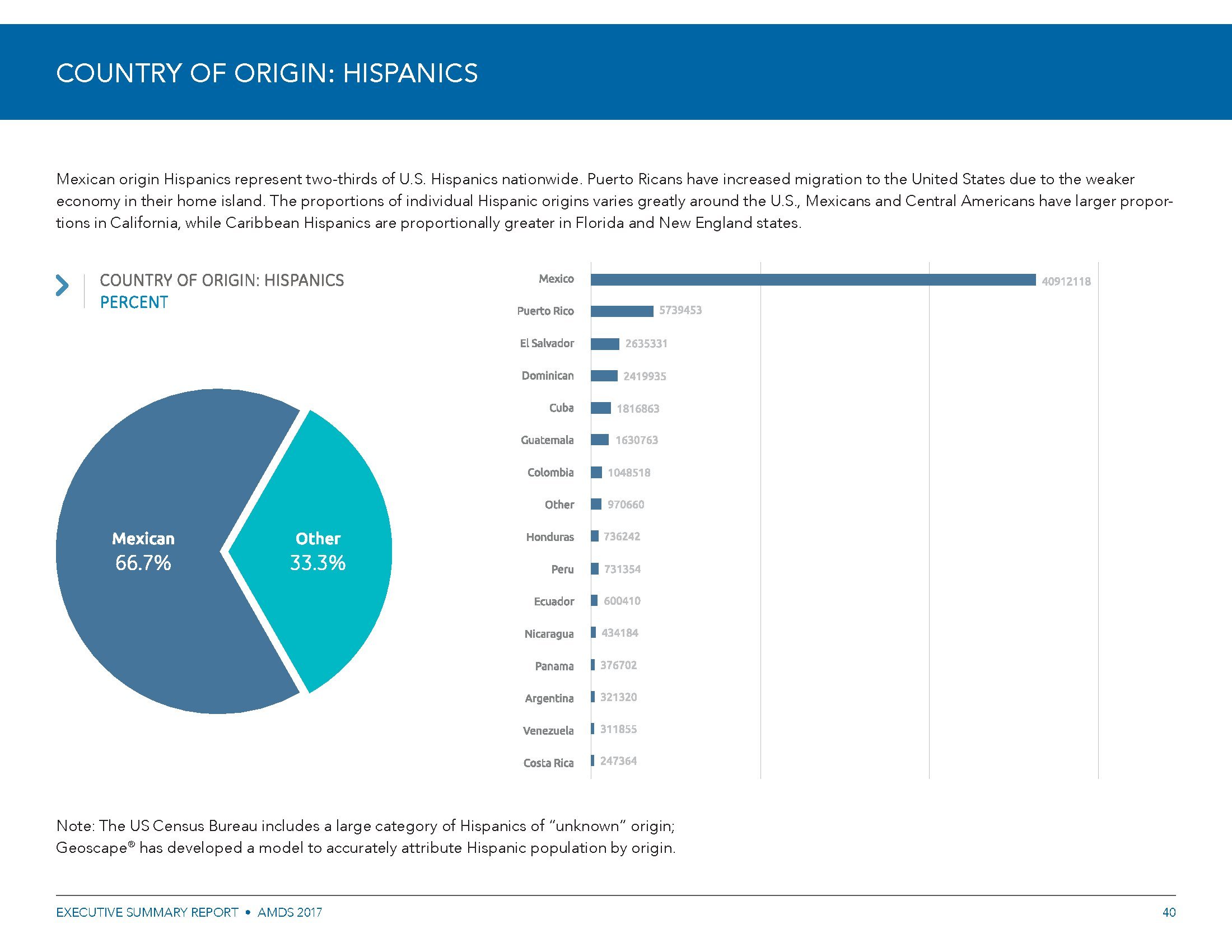Click the Peru value 731354
Image resolution: width=1232 pixels, height=952 pixels.
pos(622,569)
